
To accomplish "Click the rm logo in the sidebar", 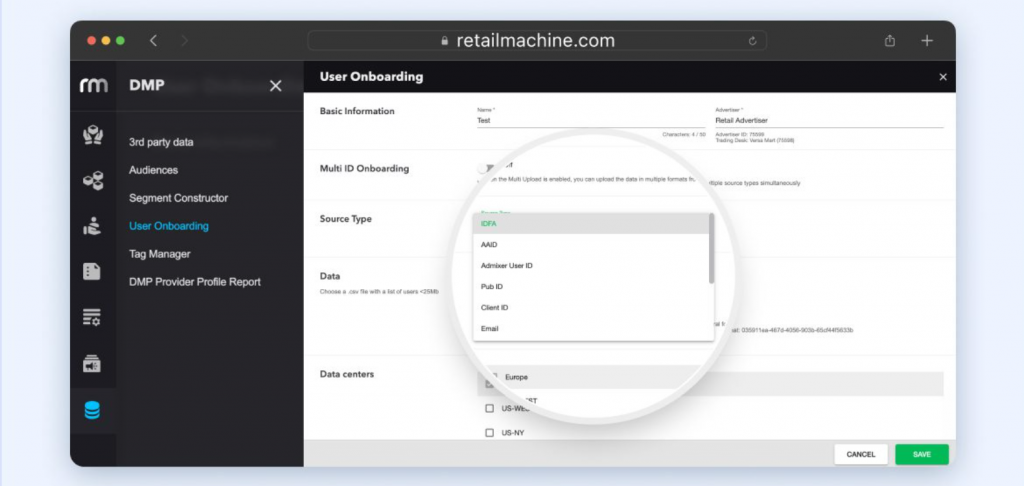I will [x=92, y=86].
